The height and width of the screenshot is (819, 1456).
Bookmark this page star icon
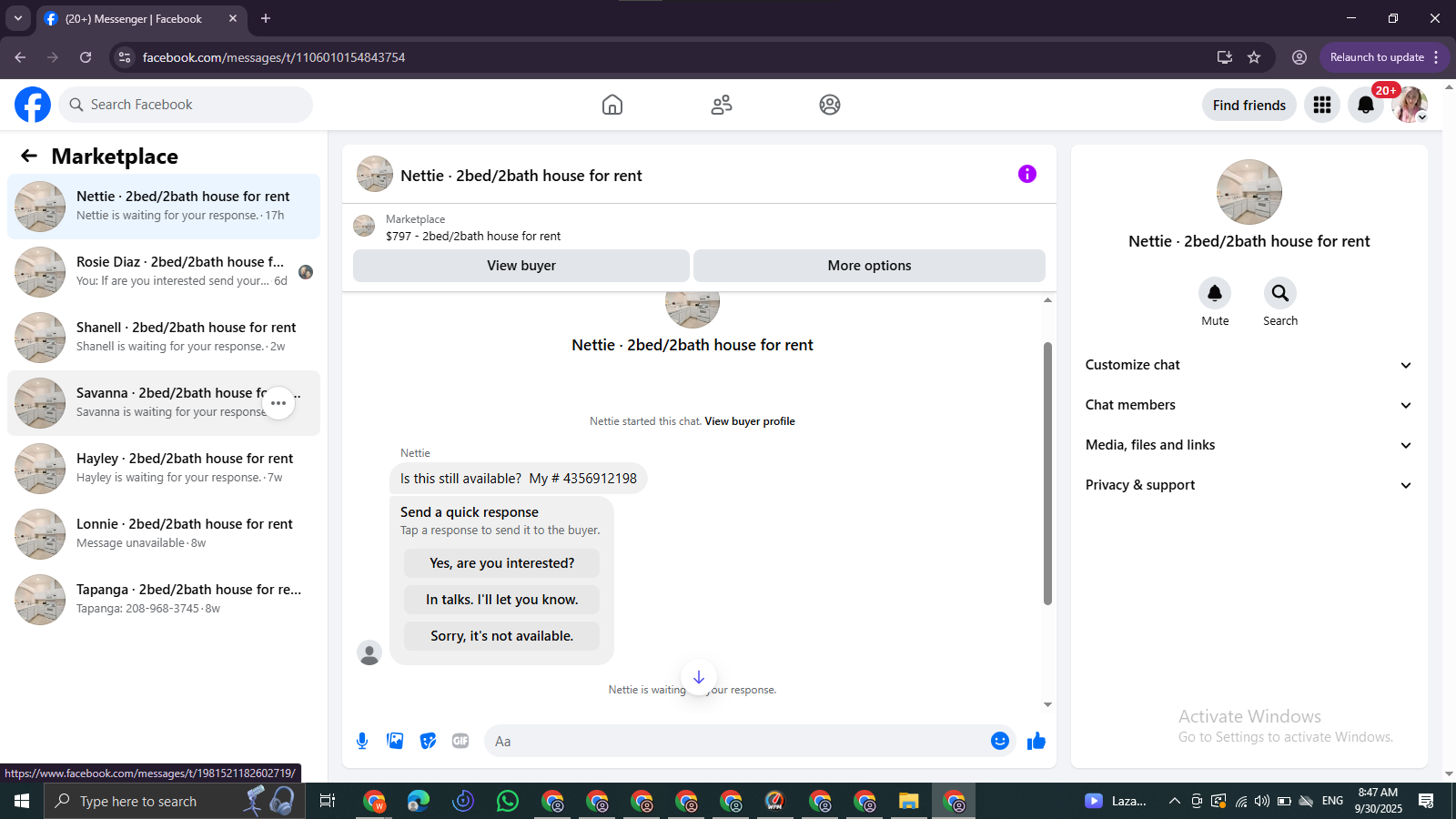pyautogui.click(x=1254, y=57)
